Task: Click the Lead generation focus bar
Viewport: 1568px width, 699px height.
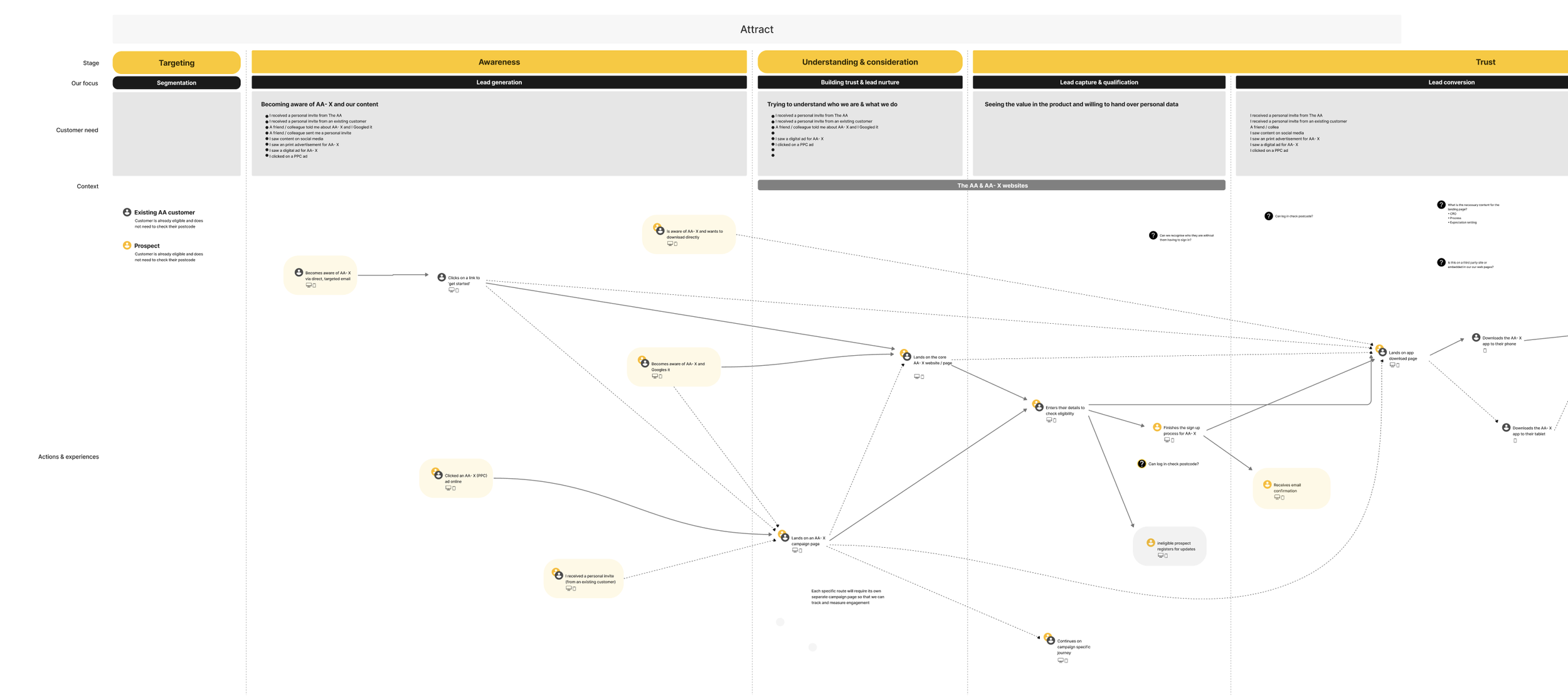Action: [499, 82]
